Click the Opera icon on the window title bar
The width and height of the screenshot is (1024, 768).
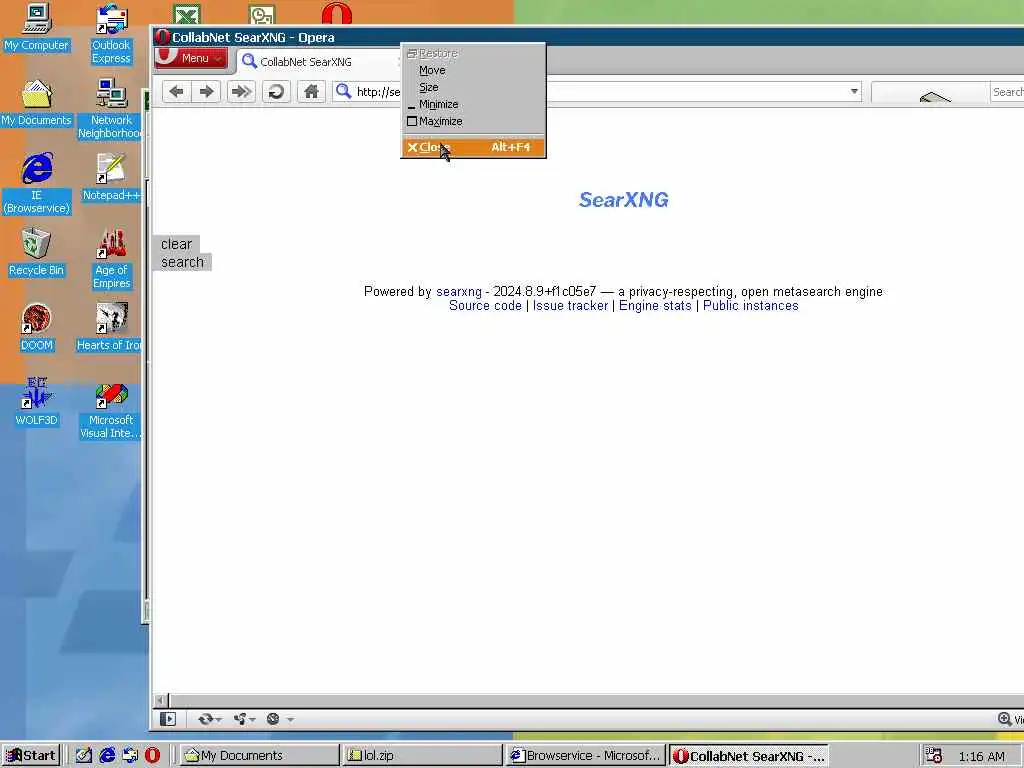click(163, 37)
